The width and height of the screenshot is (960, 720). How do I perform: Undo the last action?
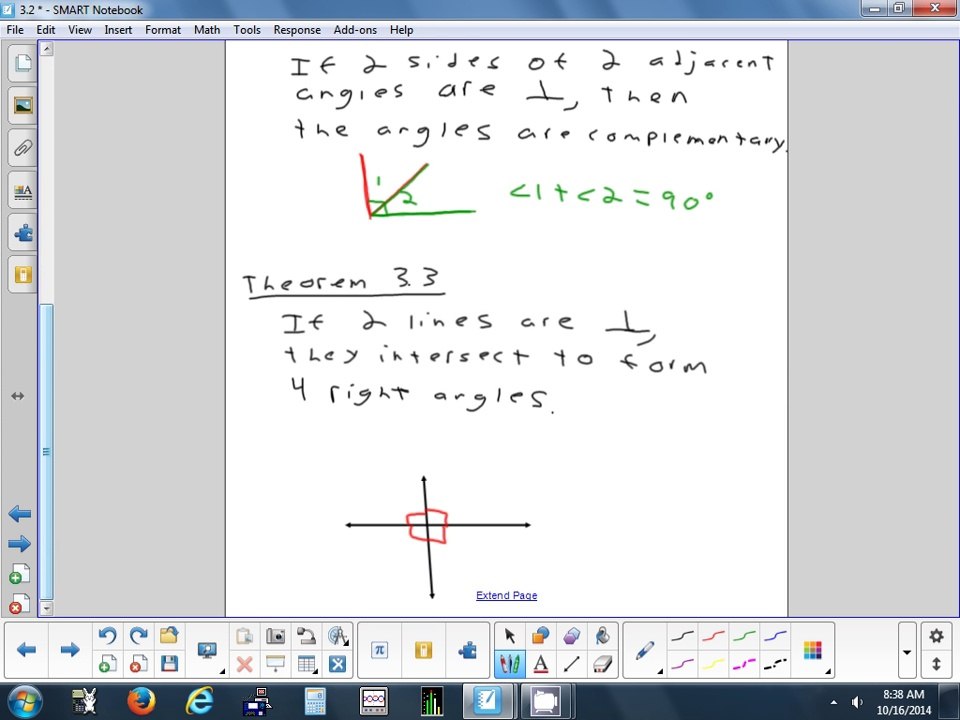[108, 636]
